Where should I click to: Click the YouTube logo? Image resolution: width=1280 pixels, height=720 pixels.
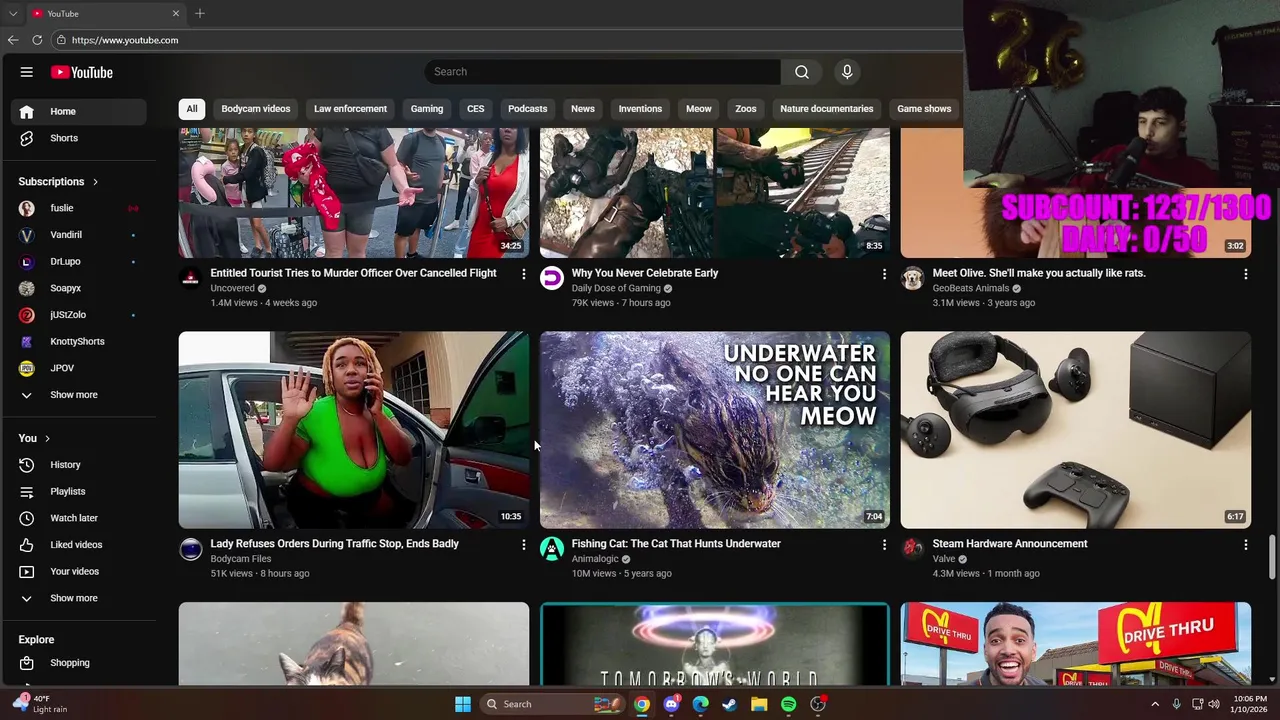[x=82, y=72]
